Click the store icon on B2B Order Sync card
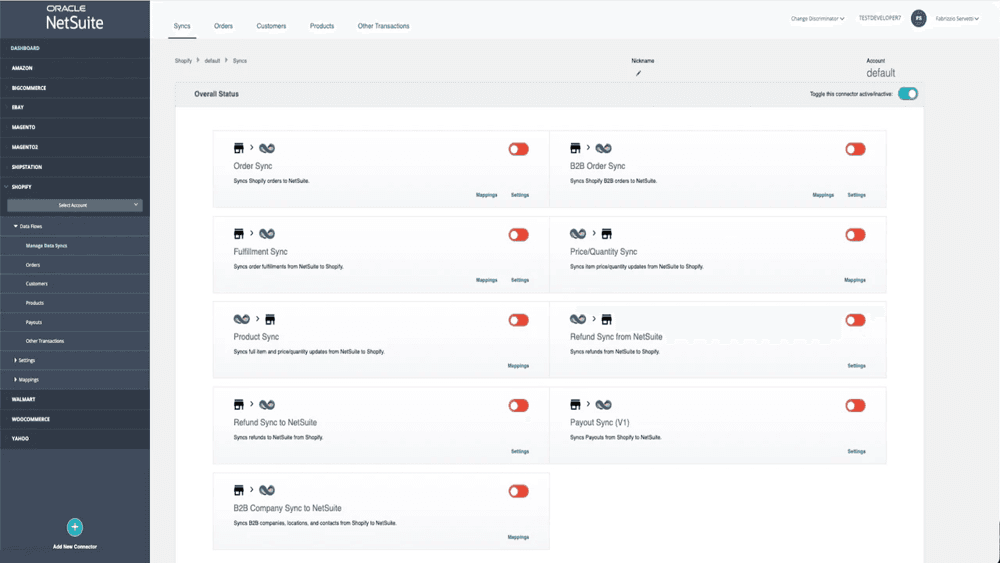This screenshot has height=563, width=1000. pyautogui.click(x=575, y=148)
